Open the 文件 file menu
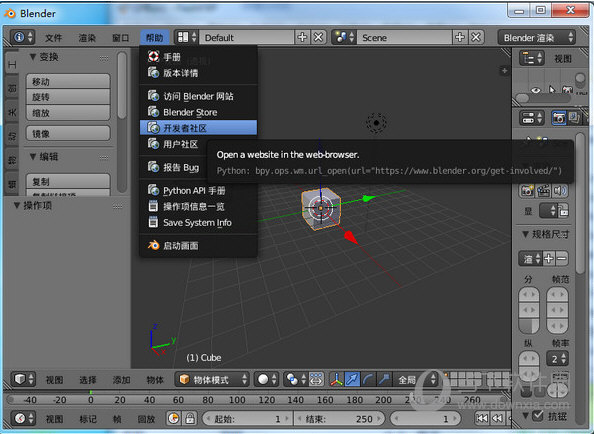This screenshot has height=434, width=594. (x=53, y=37)
